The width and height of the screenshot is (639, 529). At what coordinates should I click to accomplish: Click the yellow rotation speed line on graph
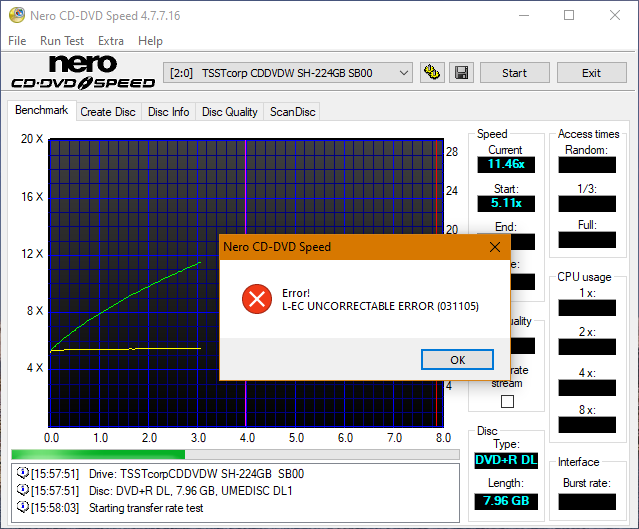[126, 349]
